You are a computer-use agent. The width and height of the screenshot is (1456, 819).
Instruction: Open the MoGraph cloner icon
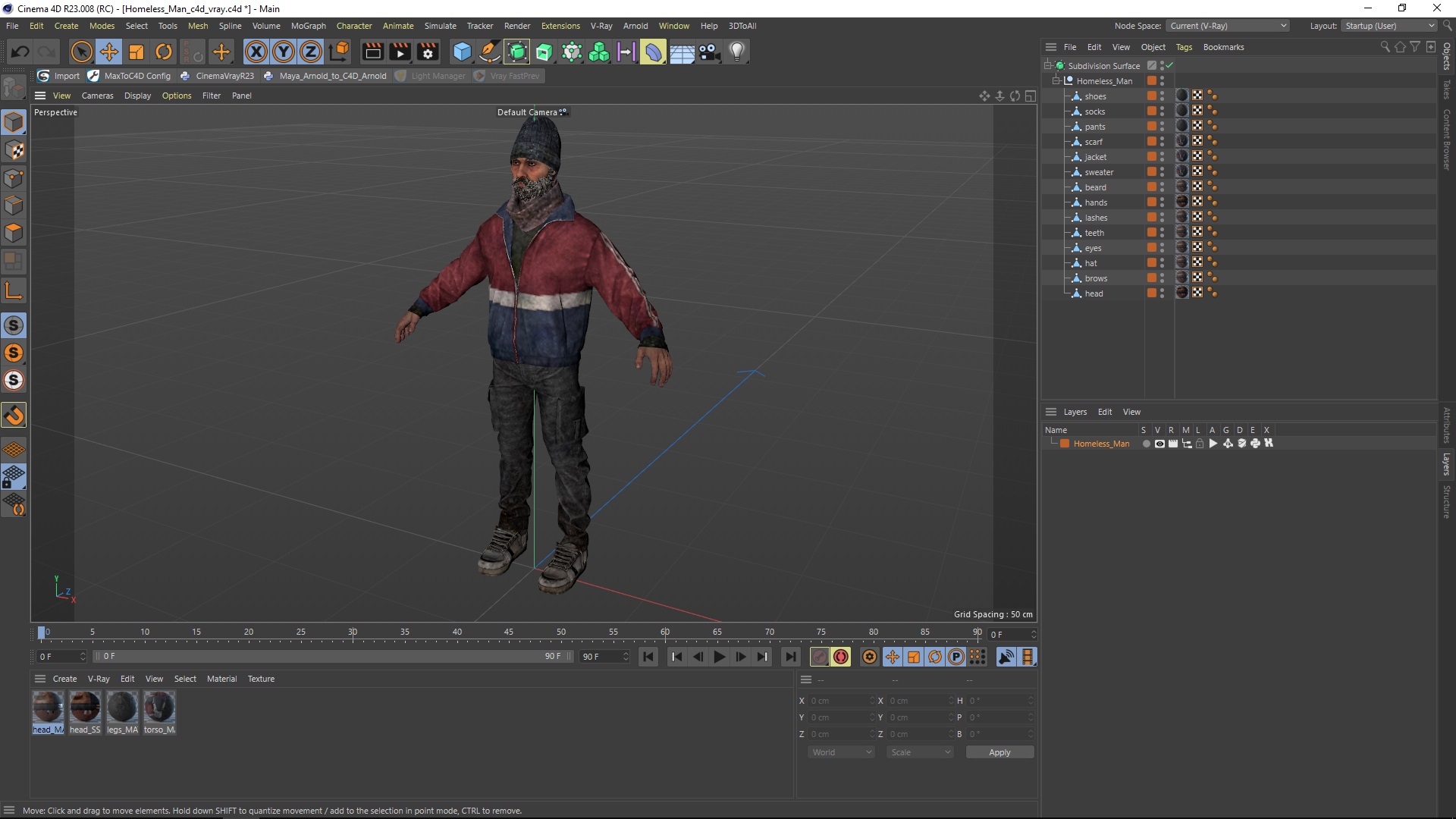(599, 52)
